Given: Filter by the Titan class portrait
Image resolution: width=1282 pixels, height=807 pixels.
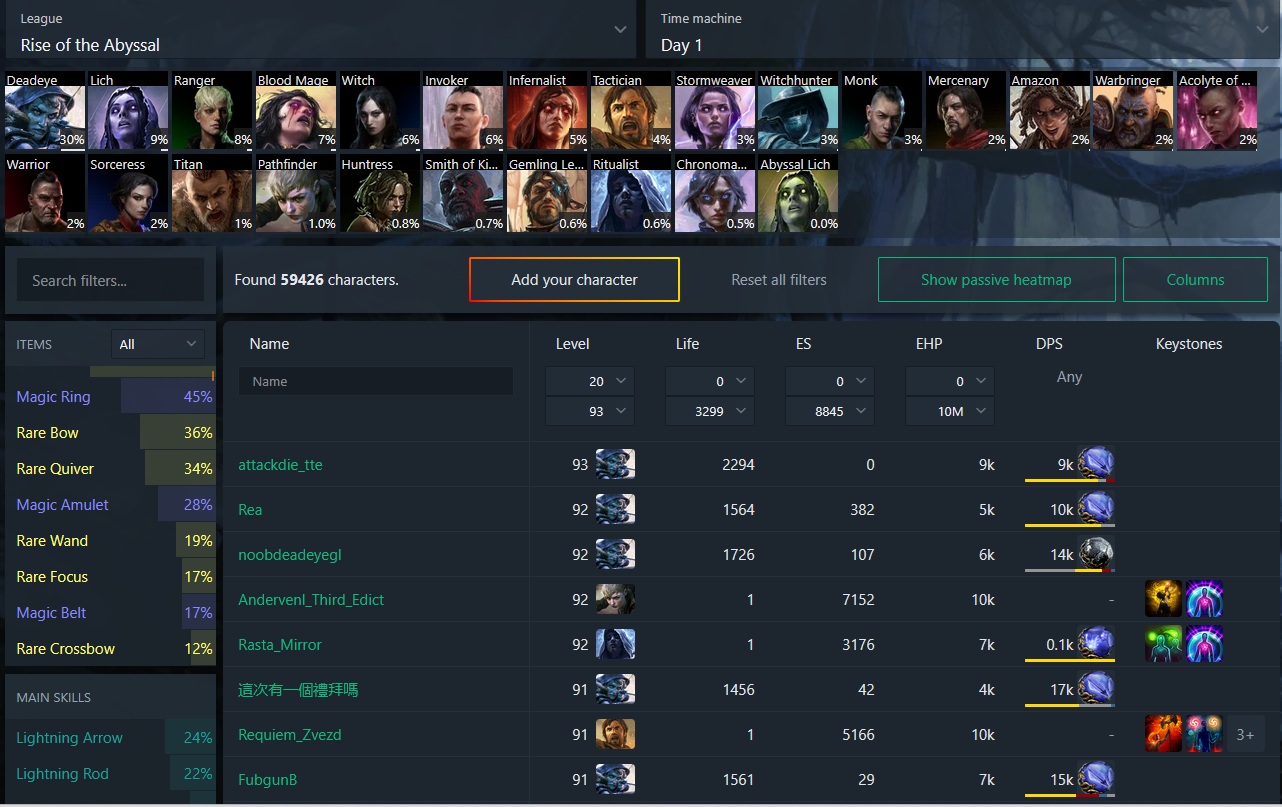Looking at the screenshot, I should 213,194.
